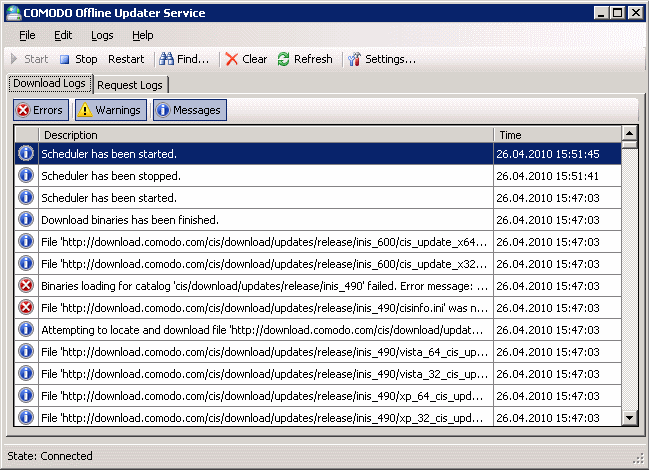Select the Attempting to locate and download row
Viewport: 649px width, 470px height.
click(318, 330)
